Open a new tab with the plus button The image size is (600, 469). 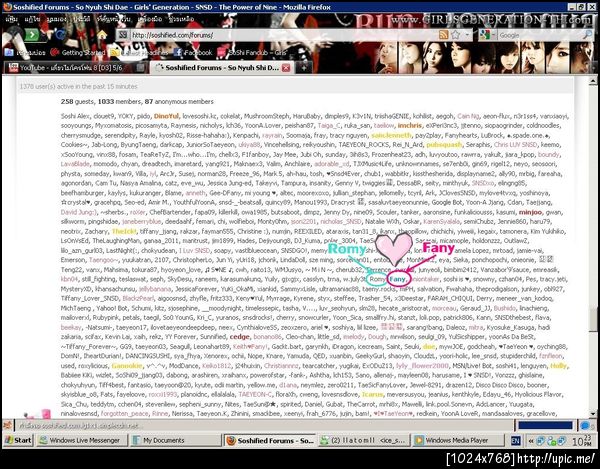coord(303,68)
